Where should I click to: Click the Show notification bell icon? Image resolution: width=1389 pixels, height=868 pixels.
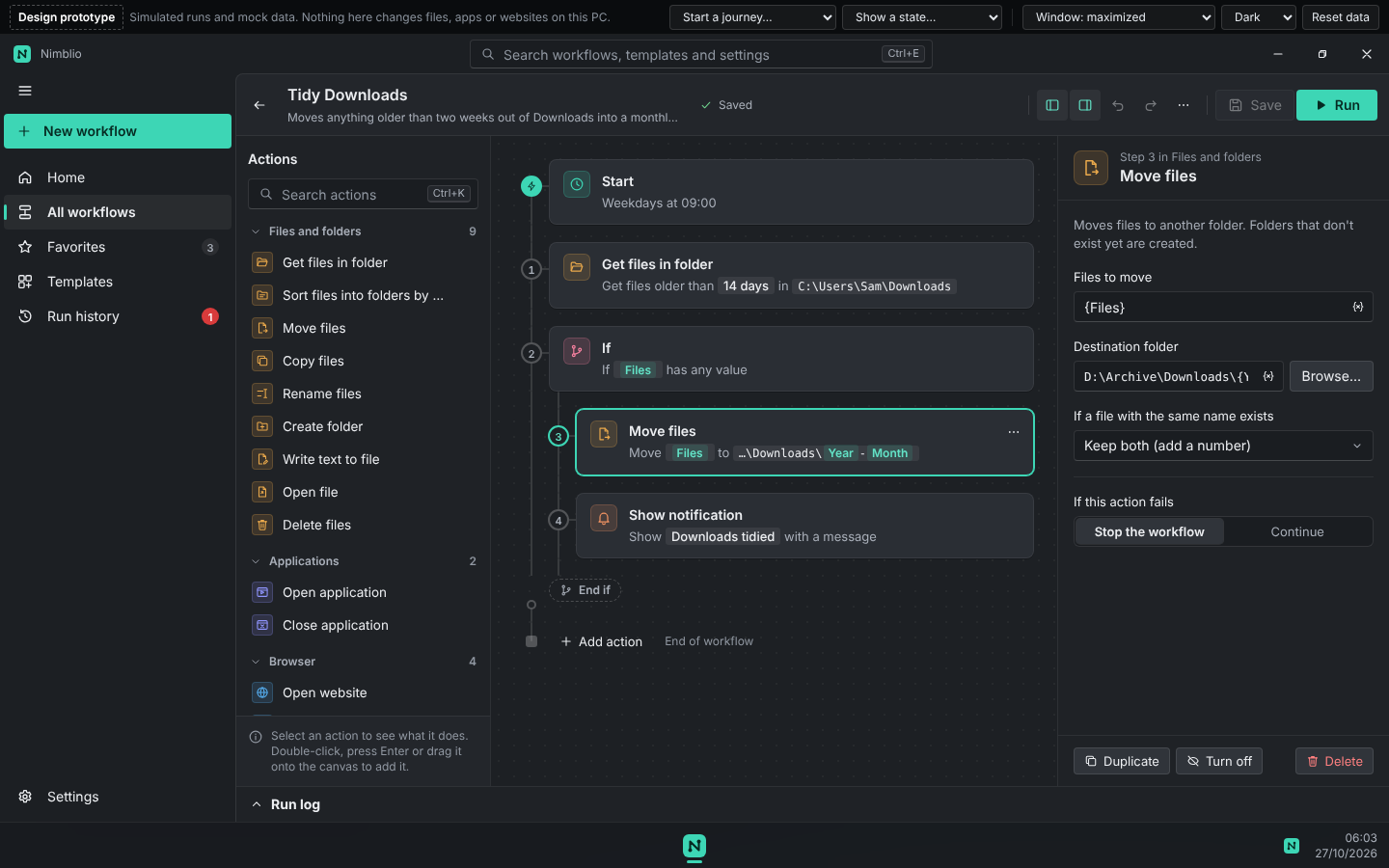coord(604,518)
